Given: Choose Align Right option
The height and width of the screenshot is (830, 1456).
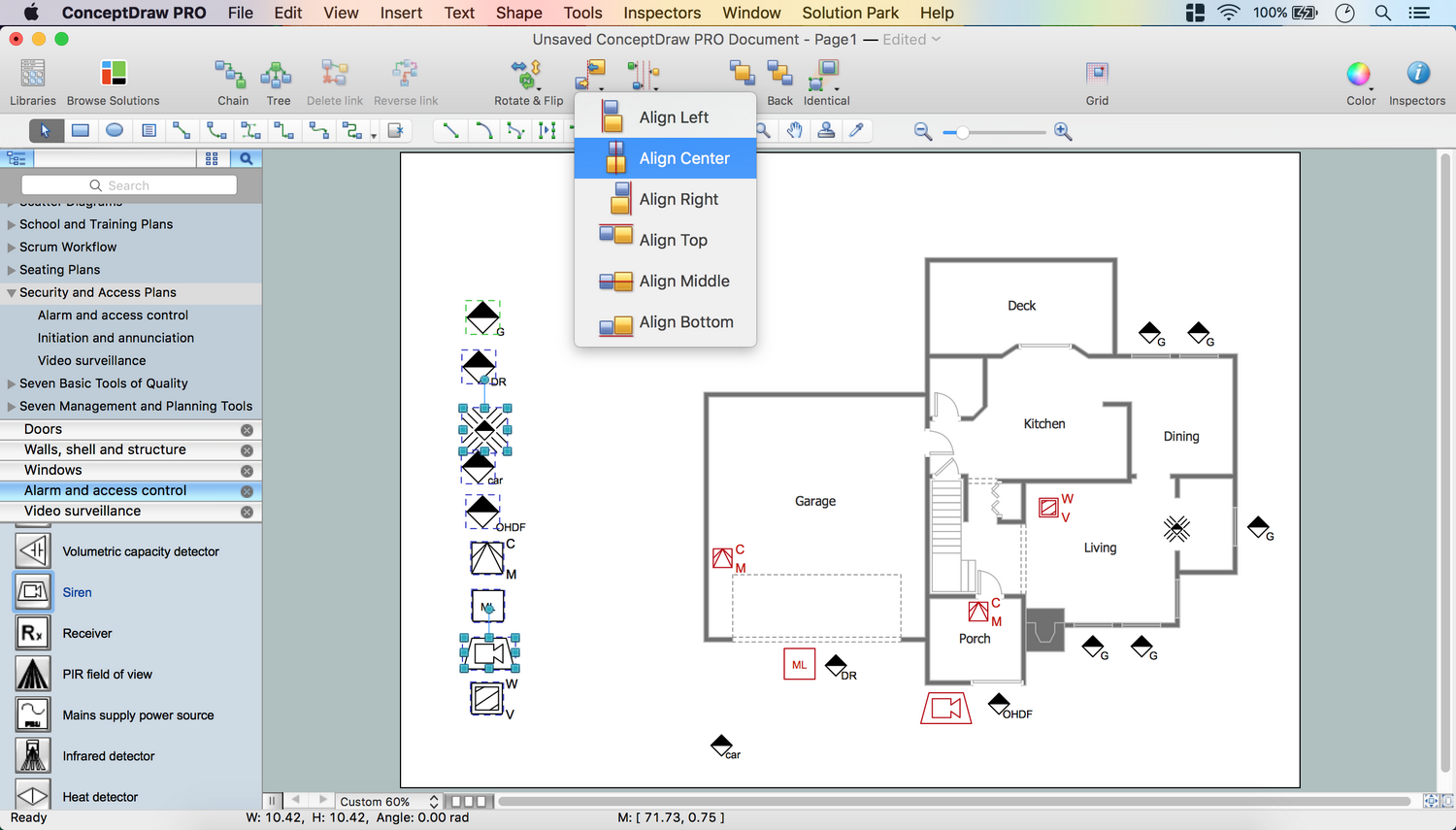Looking at the screenshot, I should coord(665,199).
